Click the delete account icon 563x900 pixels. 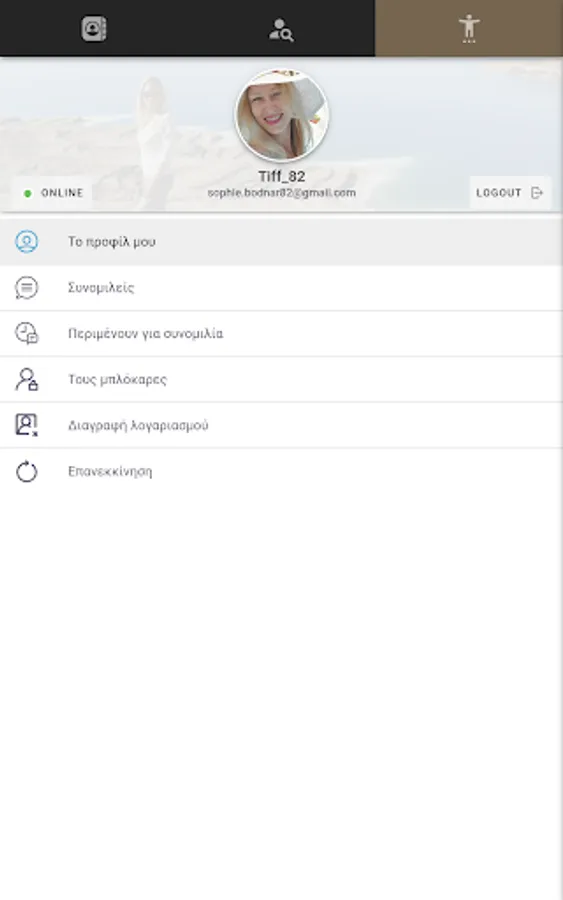26,425
